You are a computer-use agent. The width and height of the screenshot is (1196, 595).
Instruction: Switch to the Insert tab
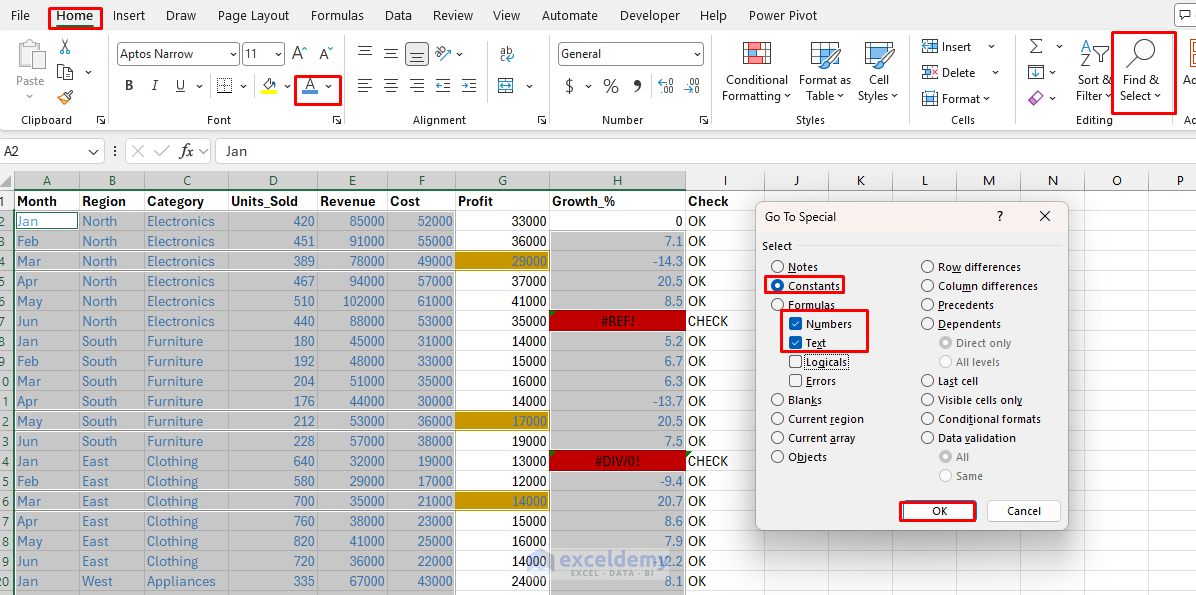coord(129,15)
